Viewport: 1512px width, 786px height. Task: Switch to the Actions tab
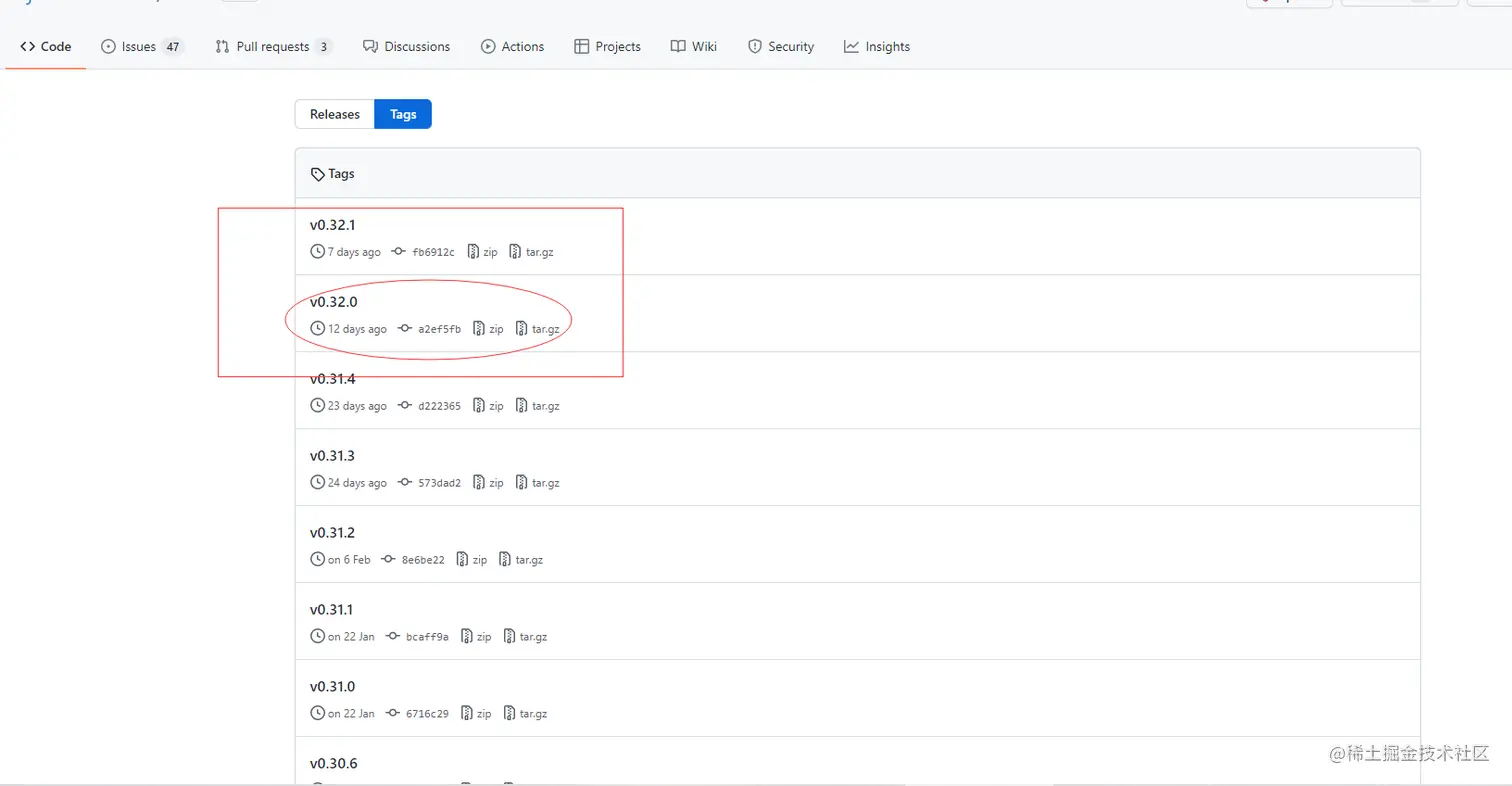coord(512,46)
